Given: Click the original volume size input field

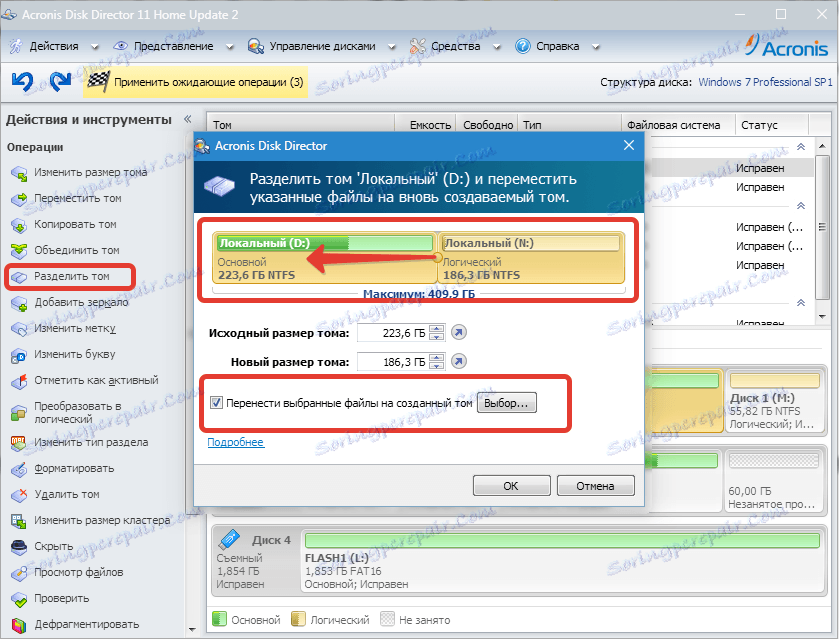Looking at the screenshot, I should (x=393, y=333).
